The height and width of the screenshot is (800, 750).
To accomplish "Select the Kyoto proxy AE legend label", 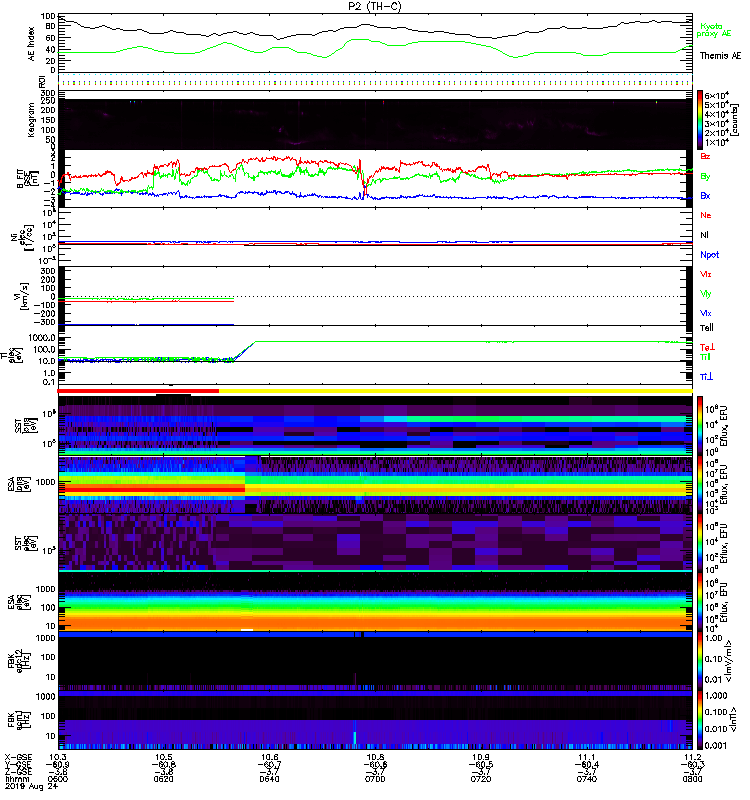I will tap(713, 30).
